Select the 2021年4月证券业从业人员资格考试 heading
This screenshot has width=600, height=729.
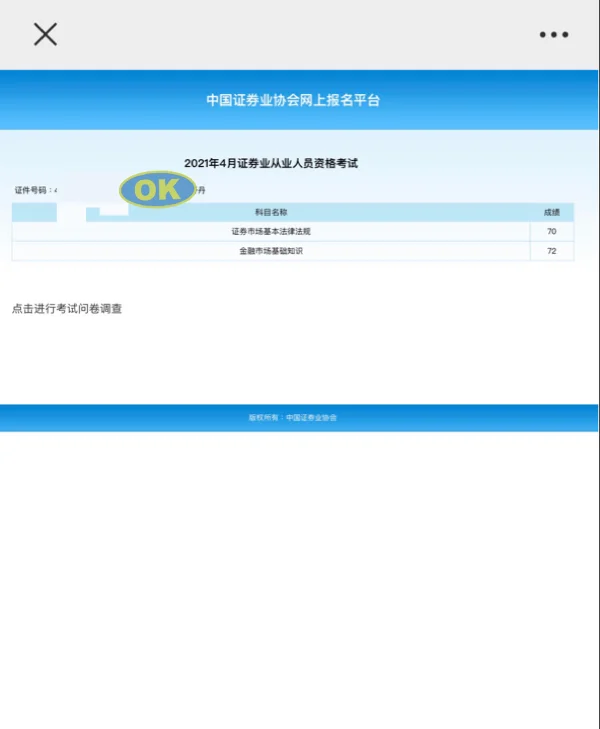pyautogui.click(x=271, y=163)
